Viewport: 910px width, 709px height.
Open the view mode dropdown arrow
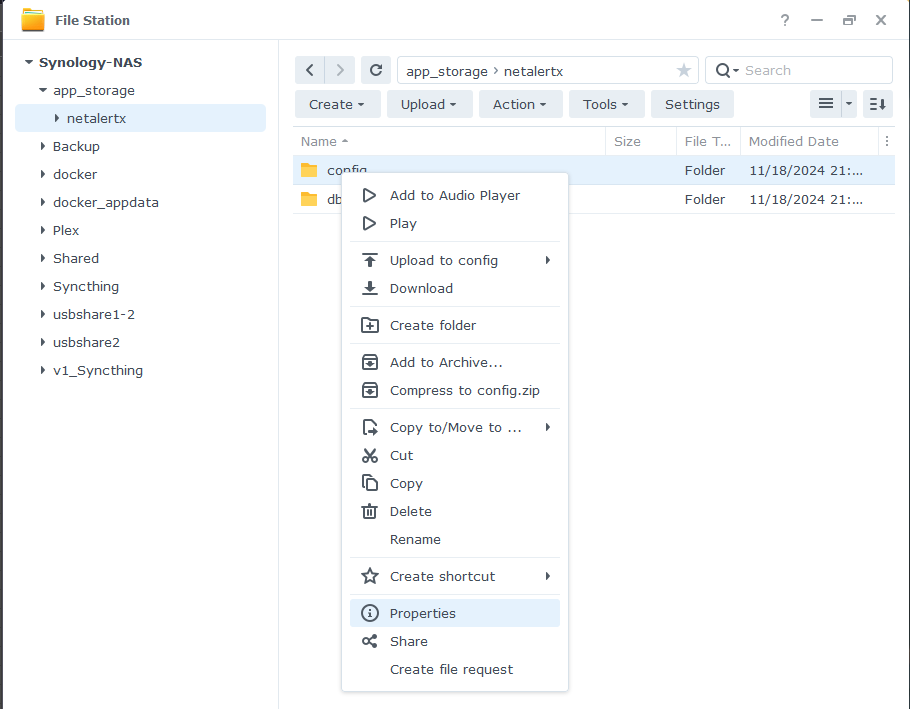point(850,104)
